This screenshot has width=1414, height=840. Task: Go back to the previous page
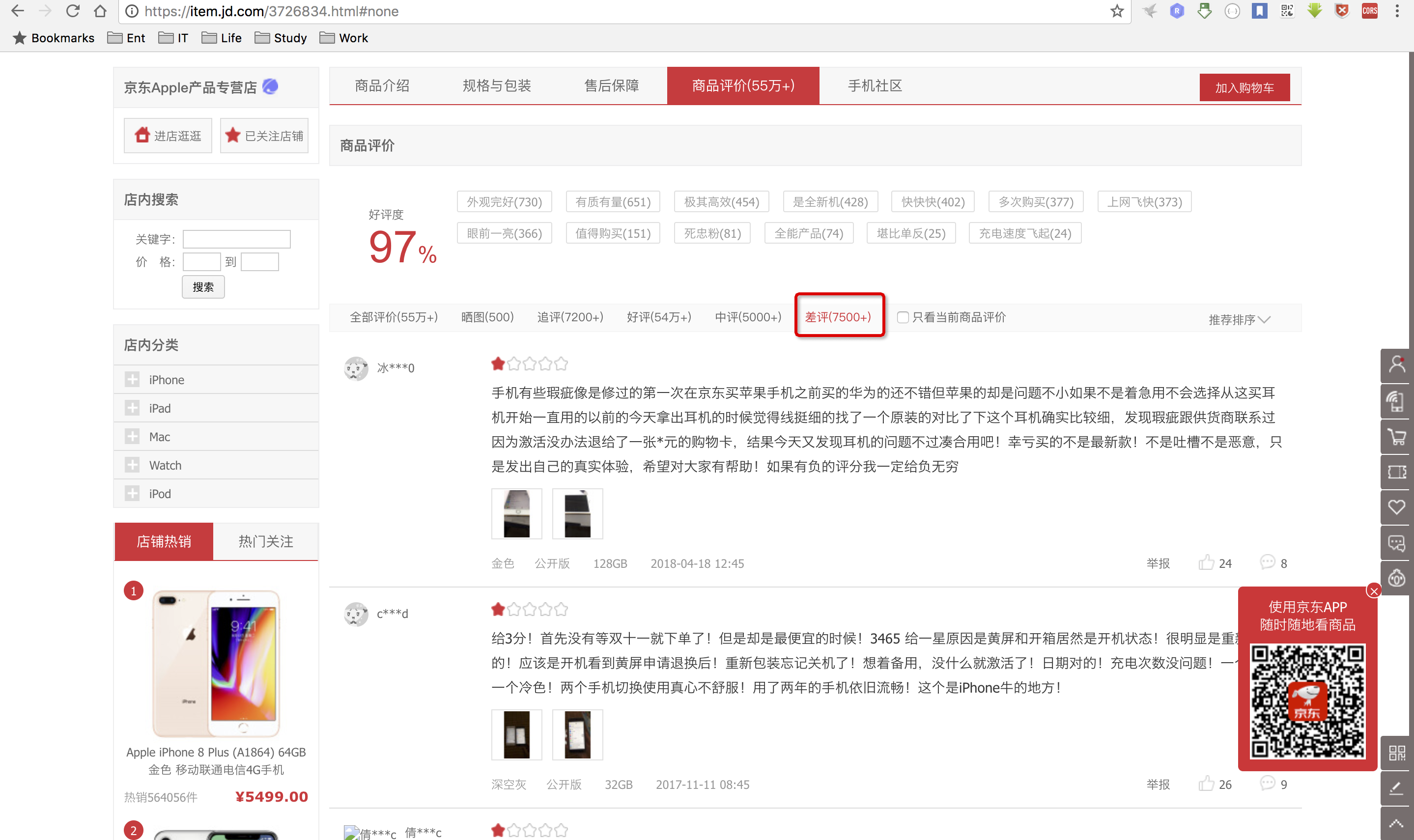click(x=18, y=11)
